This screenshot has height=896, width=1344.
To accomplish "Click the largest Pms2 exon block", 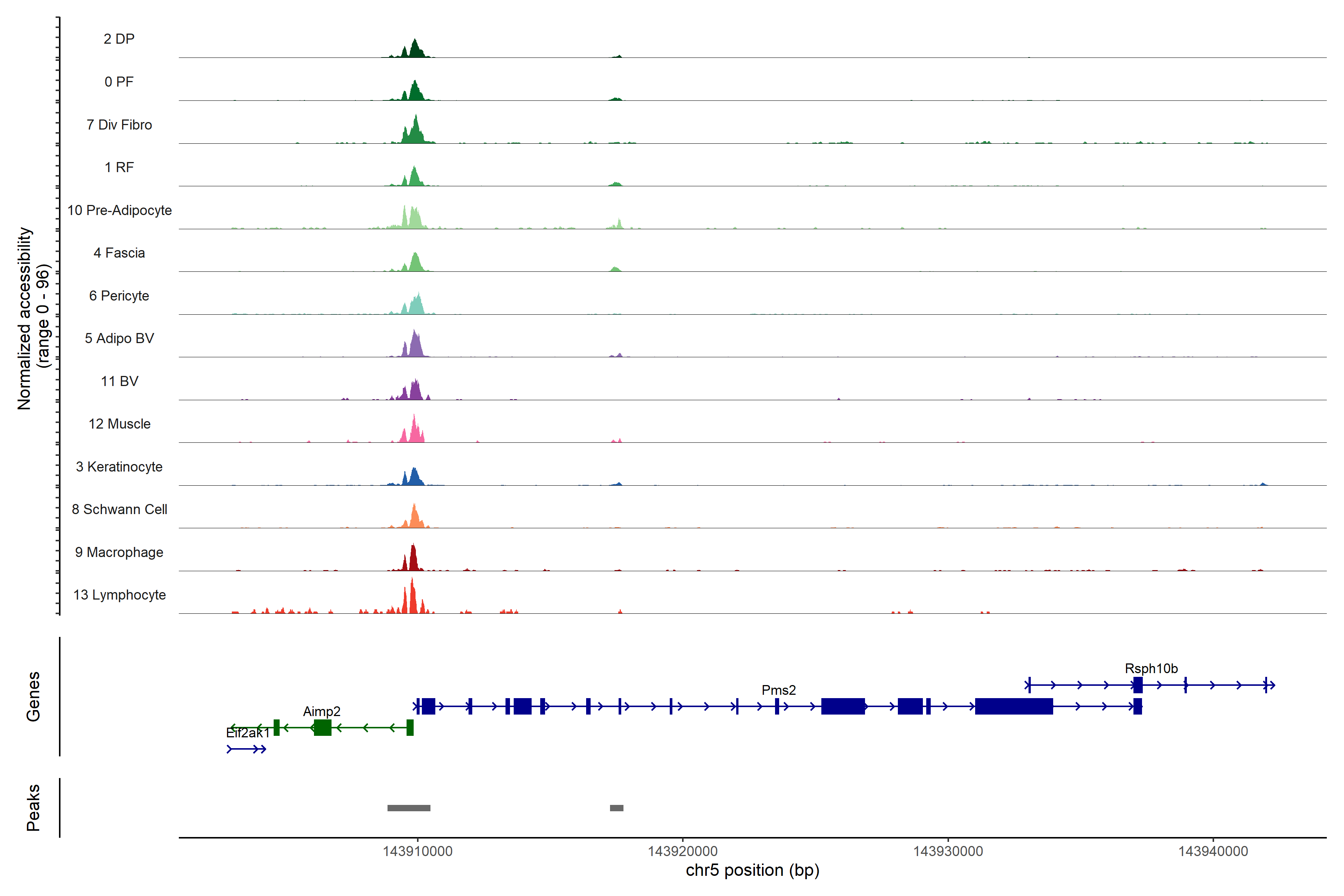I will 1014,706.
